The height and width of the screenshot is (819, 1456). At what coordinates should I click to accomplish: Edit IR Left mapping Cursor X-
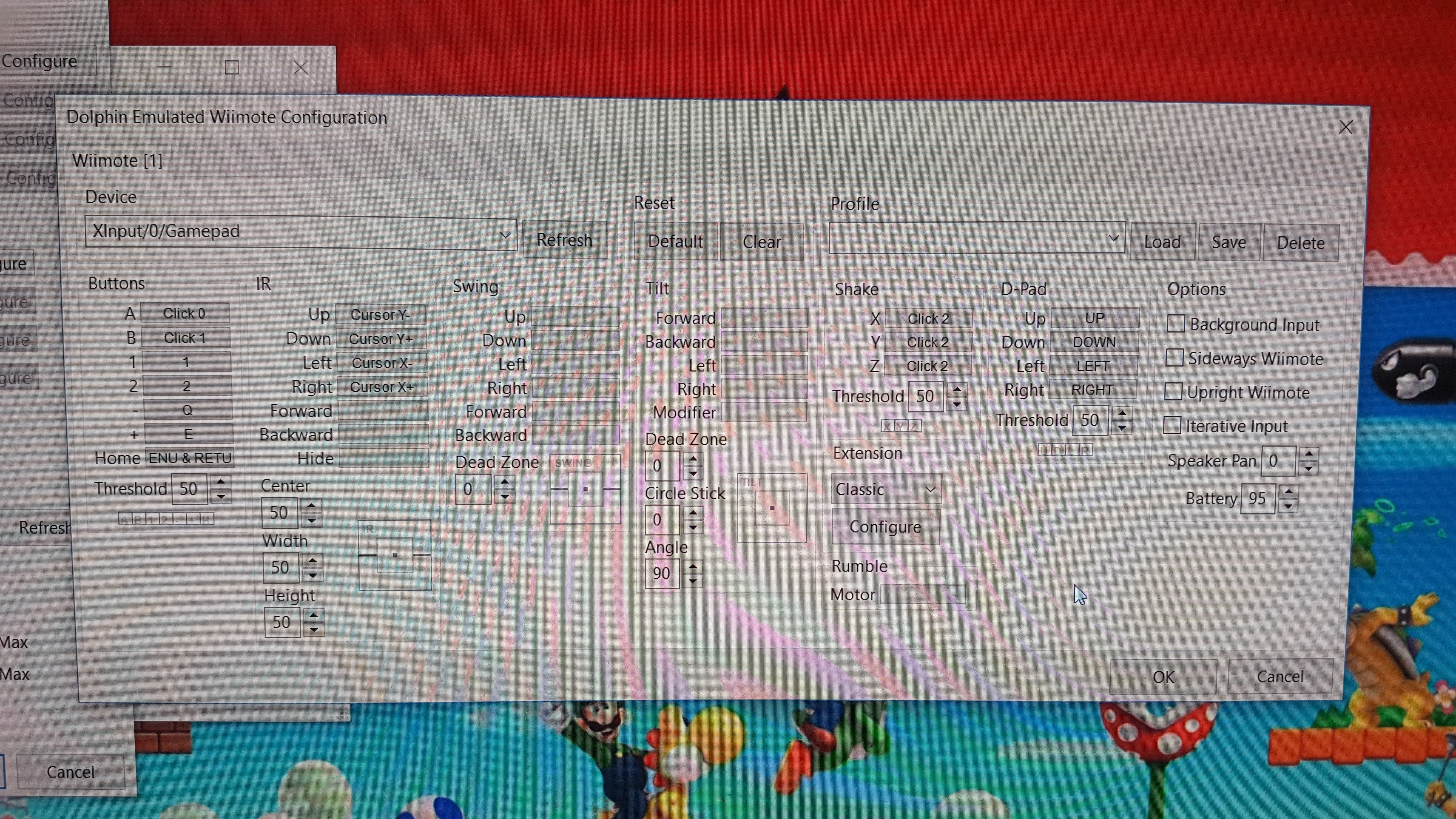[x=382, y=363]
